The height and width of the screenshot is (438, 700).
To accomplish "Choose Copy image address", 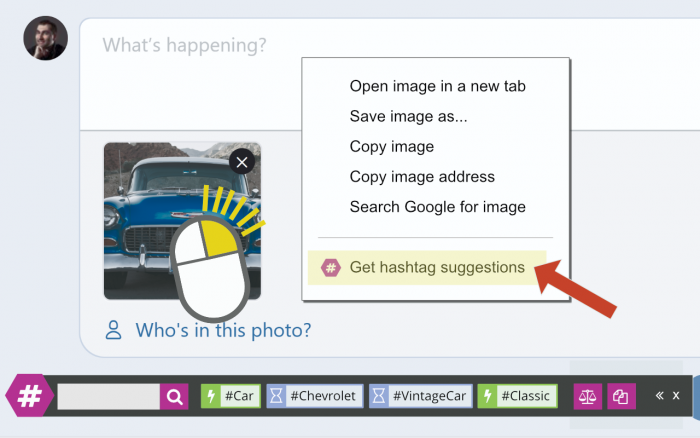I will pyautogui.click(x=422, y=177).
